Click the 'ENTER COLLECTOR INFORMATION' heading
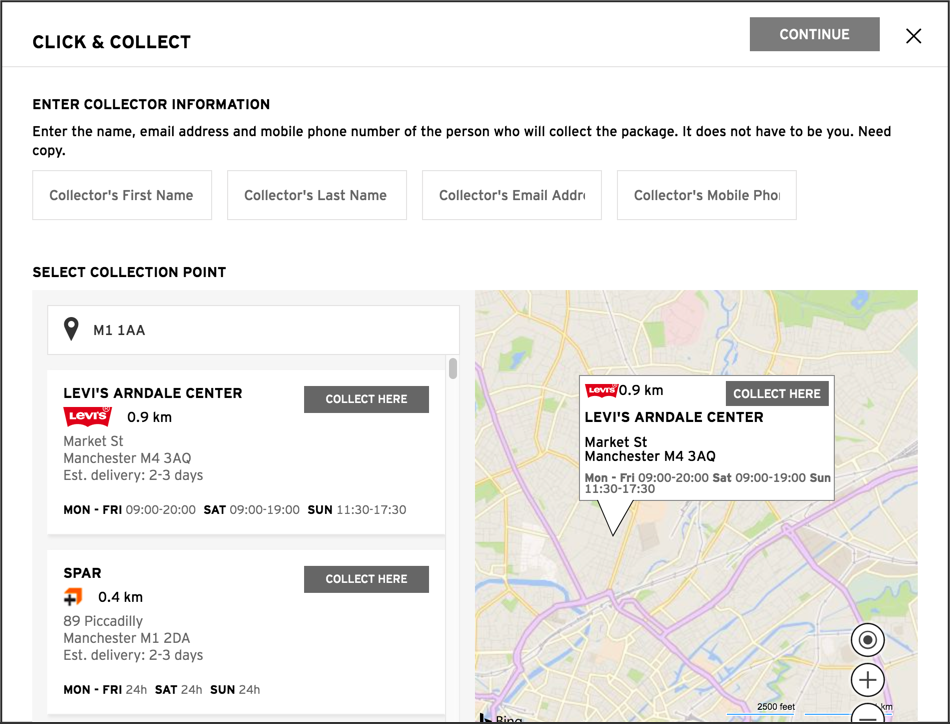The height and width of the screenshot is (724, 950). [151, 104]
